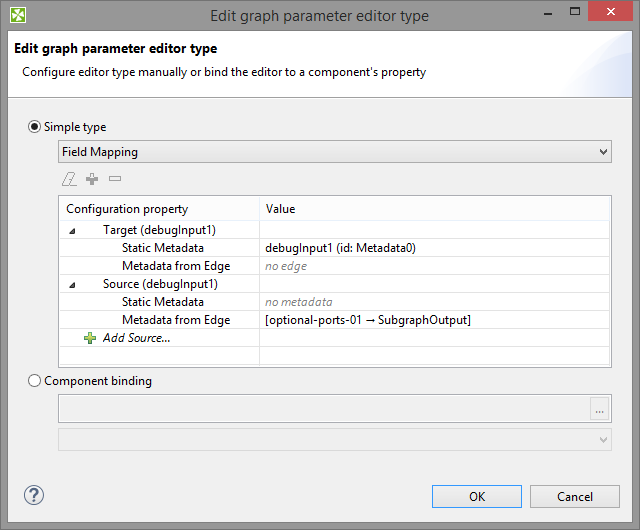Click the help question mark icon
This screenshot has width=640, height=530.
[x=34, y=495]
